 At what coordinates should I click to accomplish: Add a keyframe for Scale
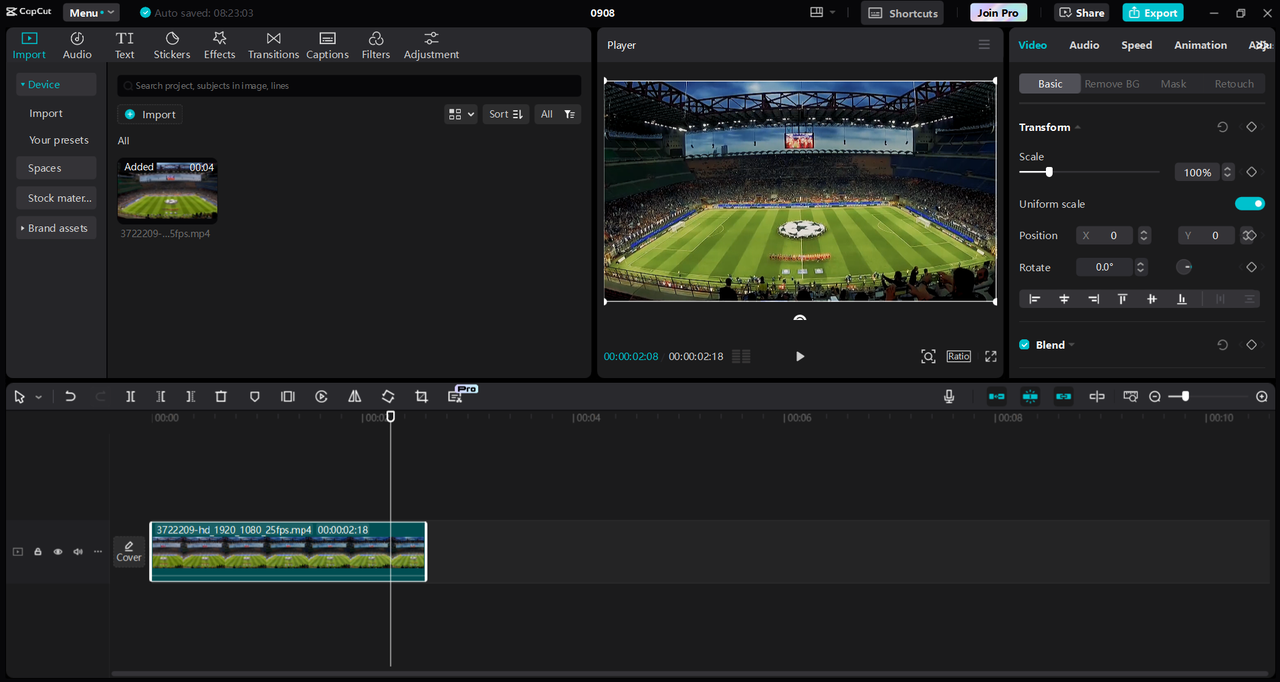(1251, 172)
